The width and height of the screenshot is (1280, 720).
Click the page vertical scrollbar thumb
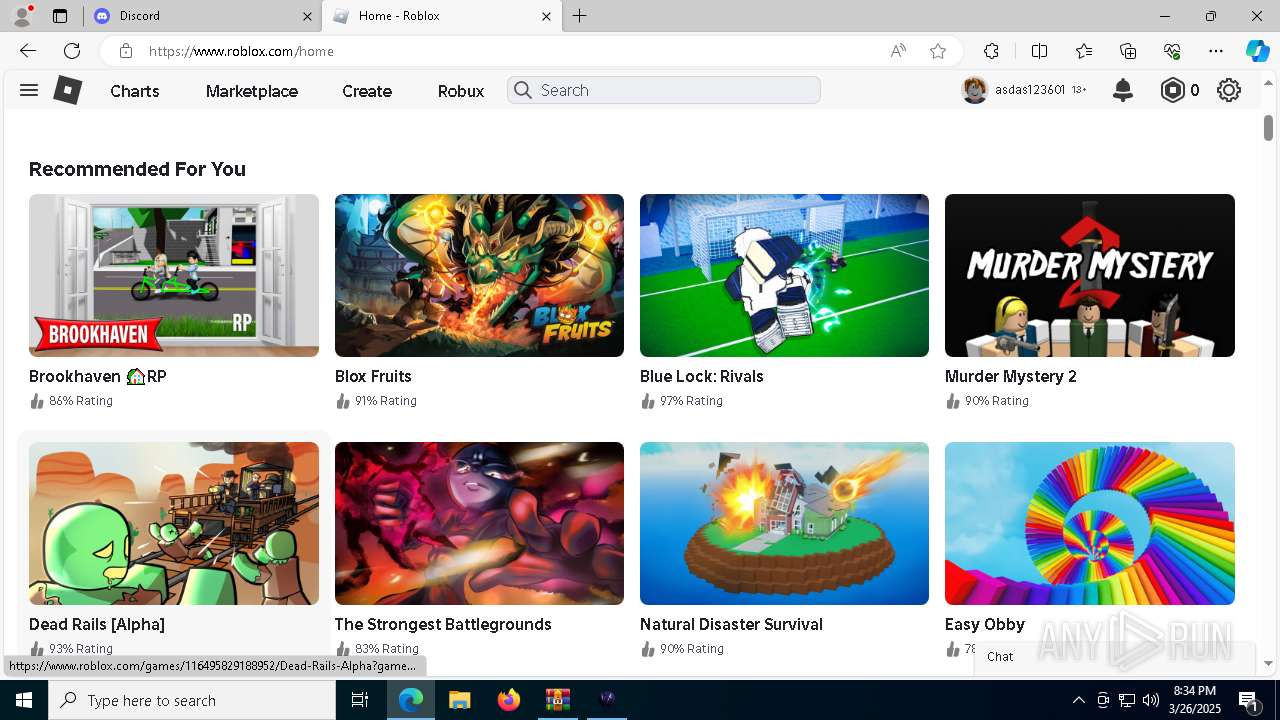click(1268, 128)
